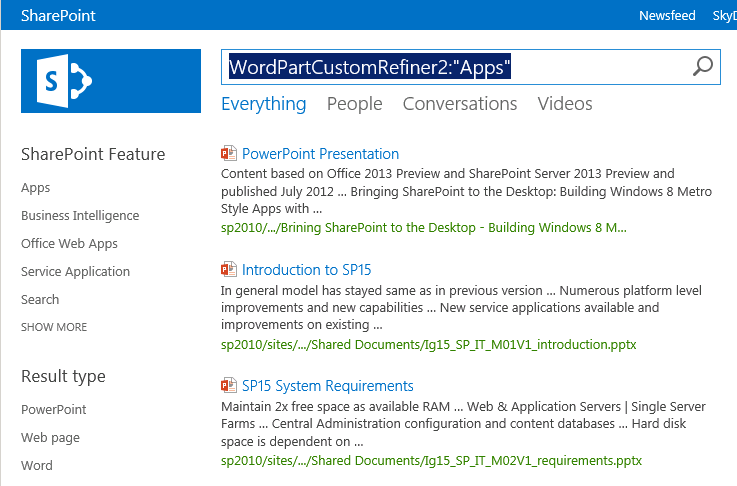Open the Brining SharePoint to the Desktop URL
Image resolution: width=737 pixels, height=486 pixels.
[424, 227]
